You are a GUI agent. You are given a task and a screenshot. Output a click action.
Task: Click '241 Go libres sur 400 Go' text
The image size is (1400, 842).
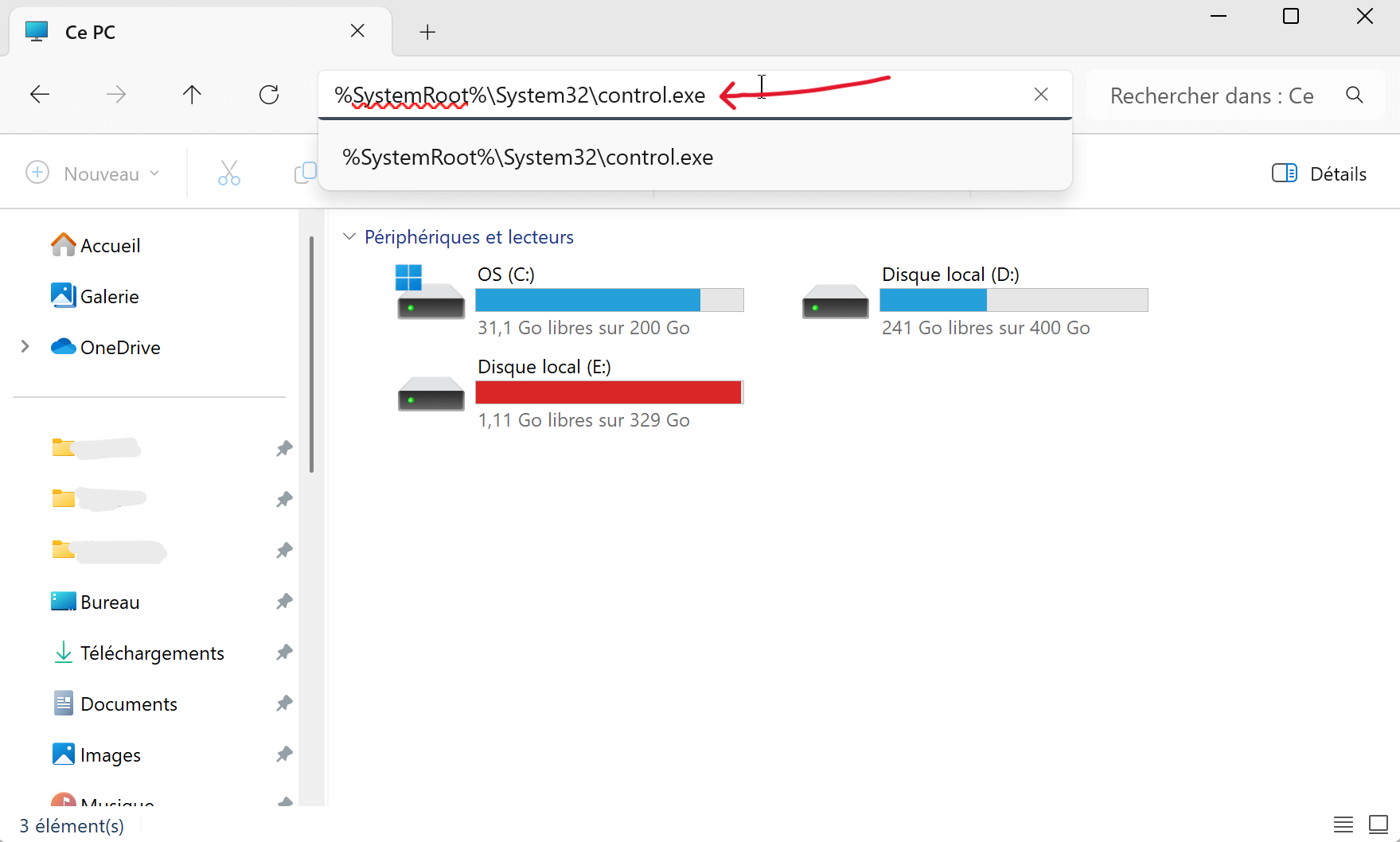point(985,328)
